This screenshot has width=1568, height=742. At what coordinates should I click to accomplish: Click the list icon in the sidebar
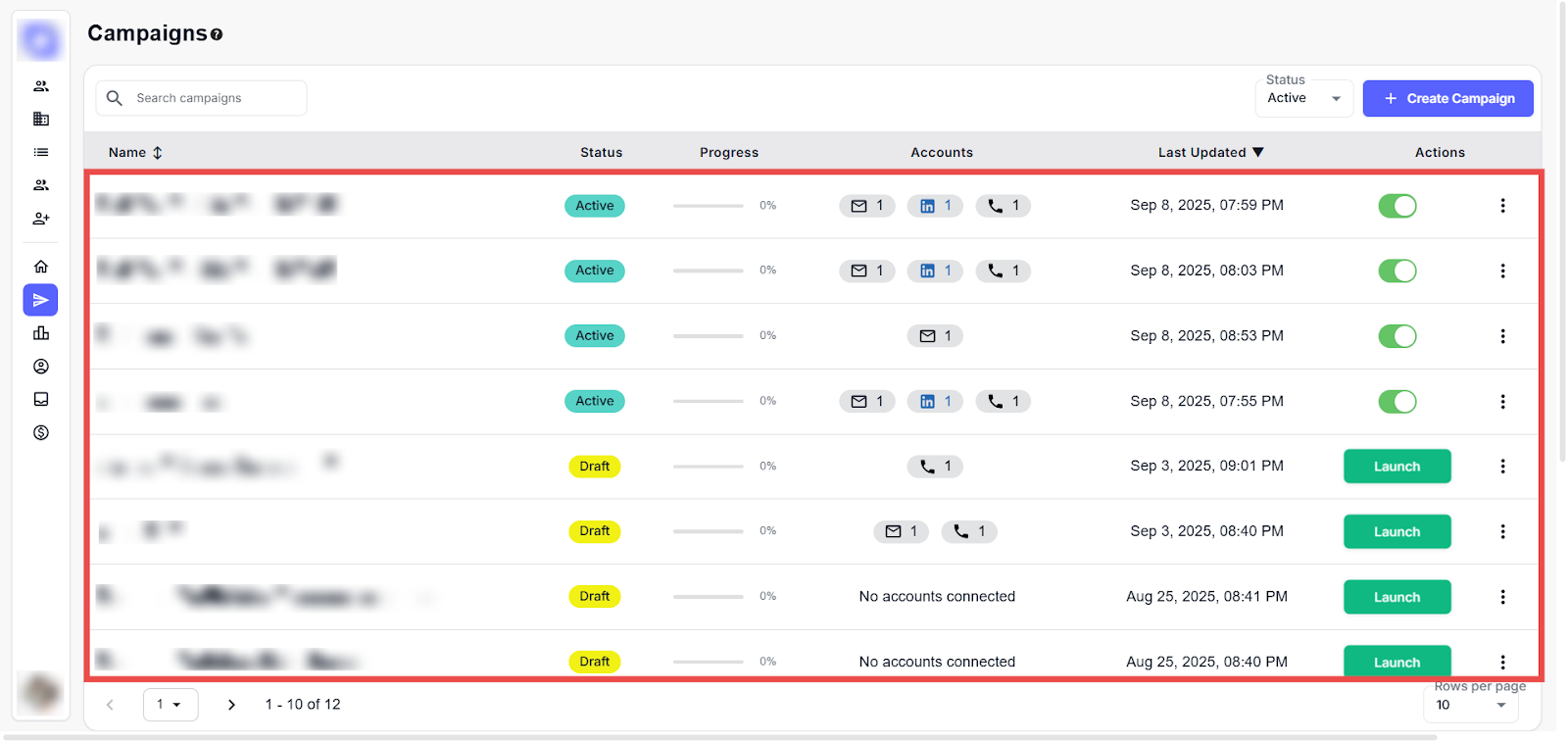click(41, 152)
